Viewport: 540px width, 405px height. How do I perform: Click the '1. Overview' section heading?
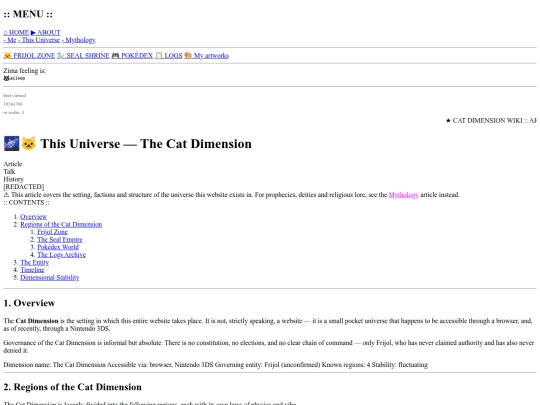point(29,303)
